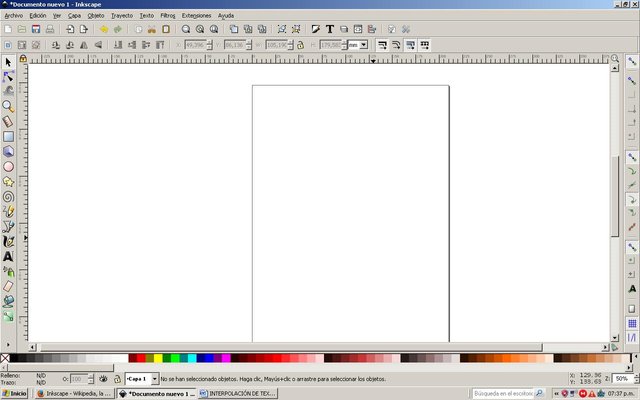
Task: Open the Archivo menu
Action: click(x=13, y=16)
